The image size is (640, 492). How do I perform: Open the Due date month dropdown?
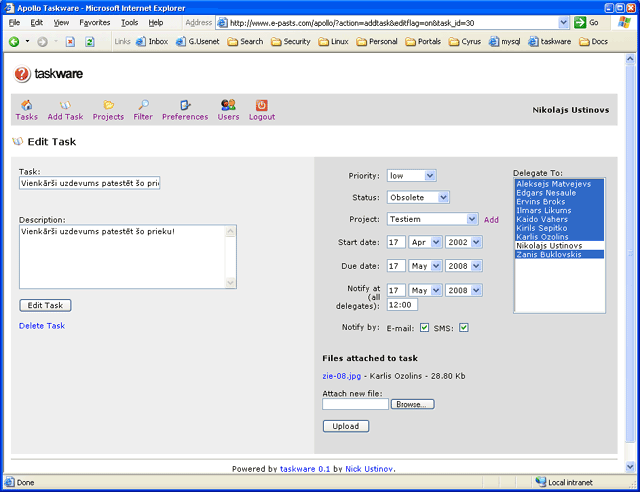[425, 266]
